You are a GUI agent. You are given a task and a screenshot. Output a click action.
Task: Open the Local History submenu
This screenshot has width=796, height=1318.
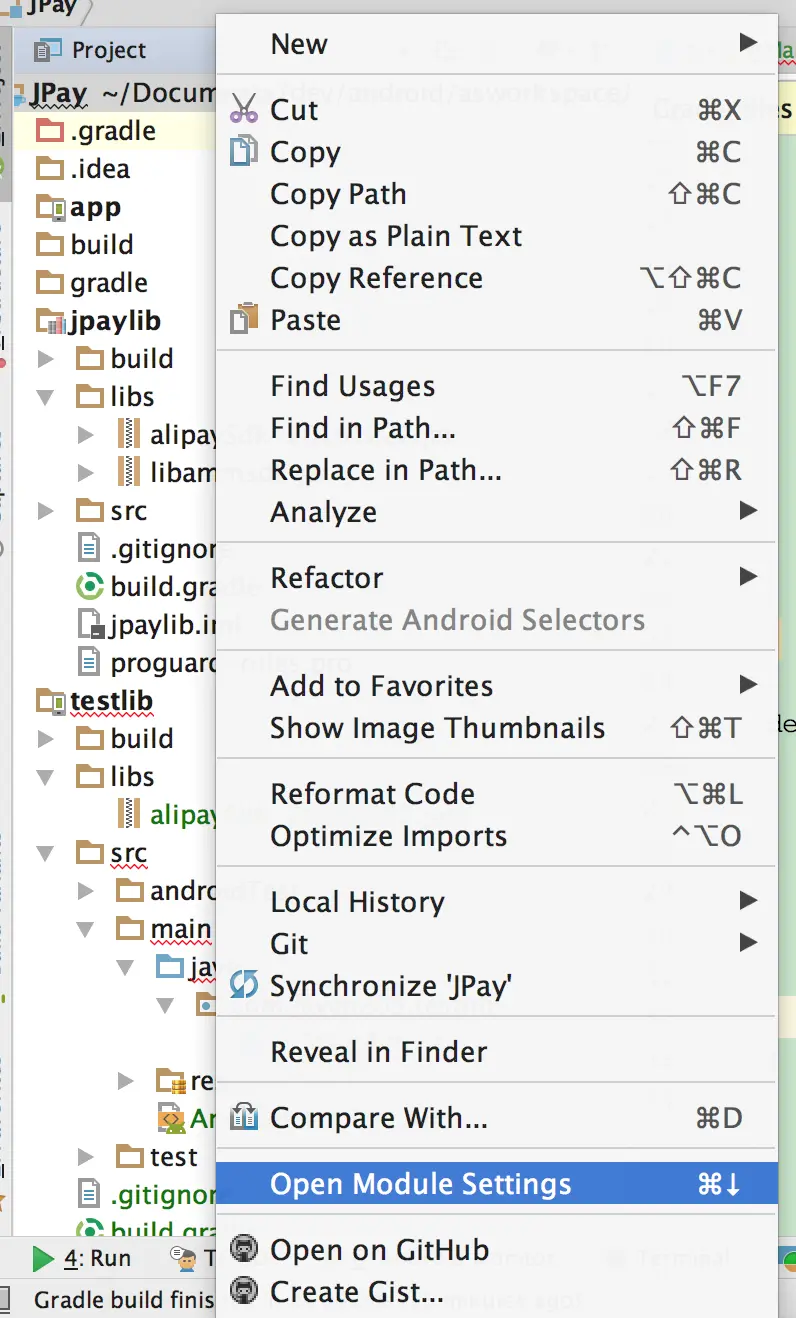click(x=497, y=901)
